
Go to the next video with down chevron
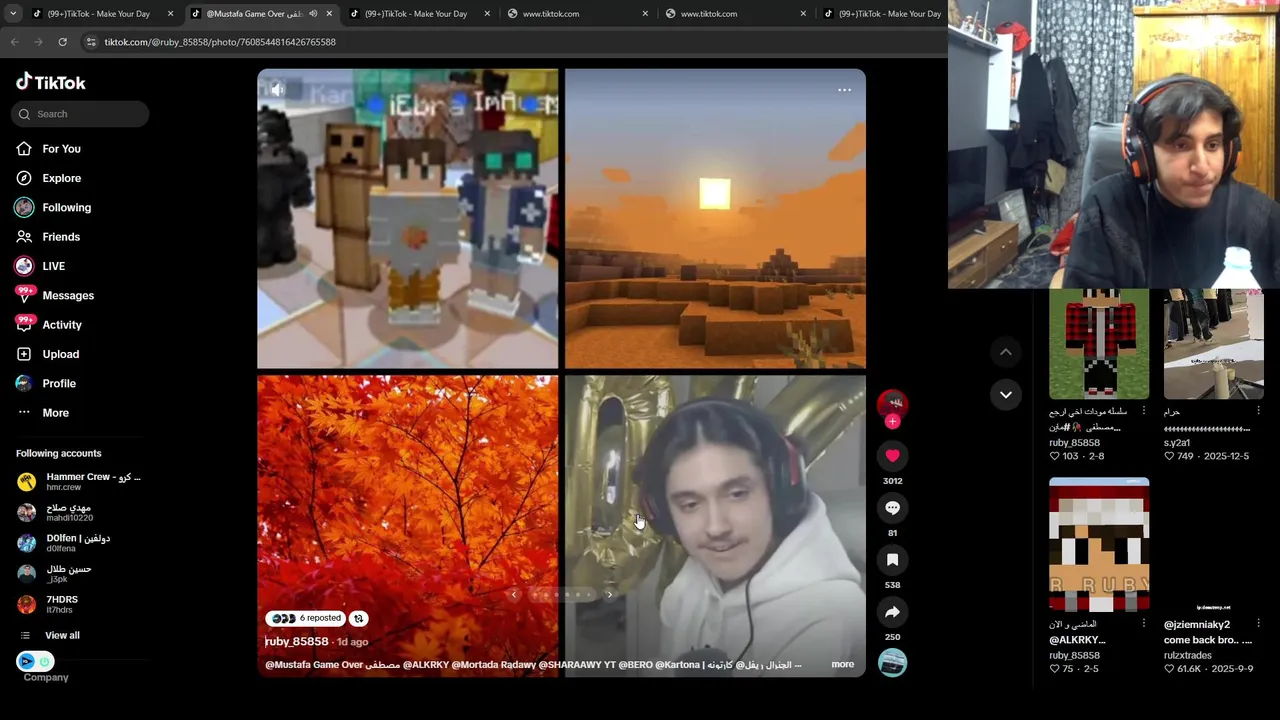pos(1006,394)
